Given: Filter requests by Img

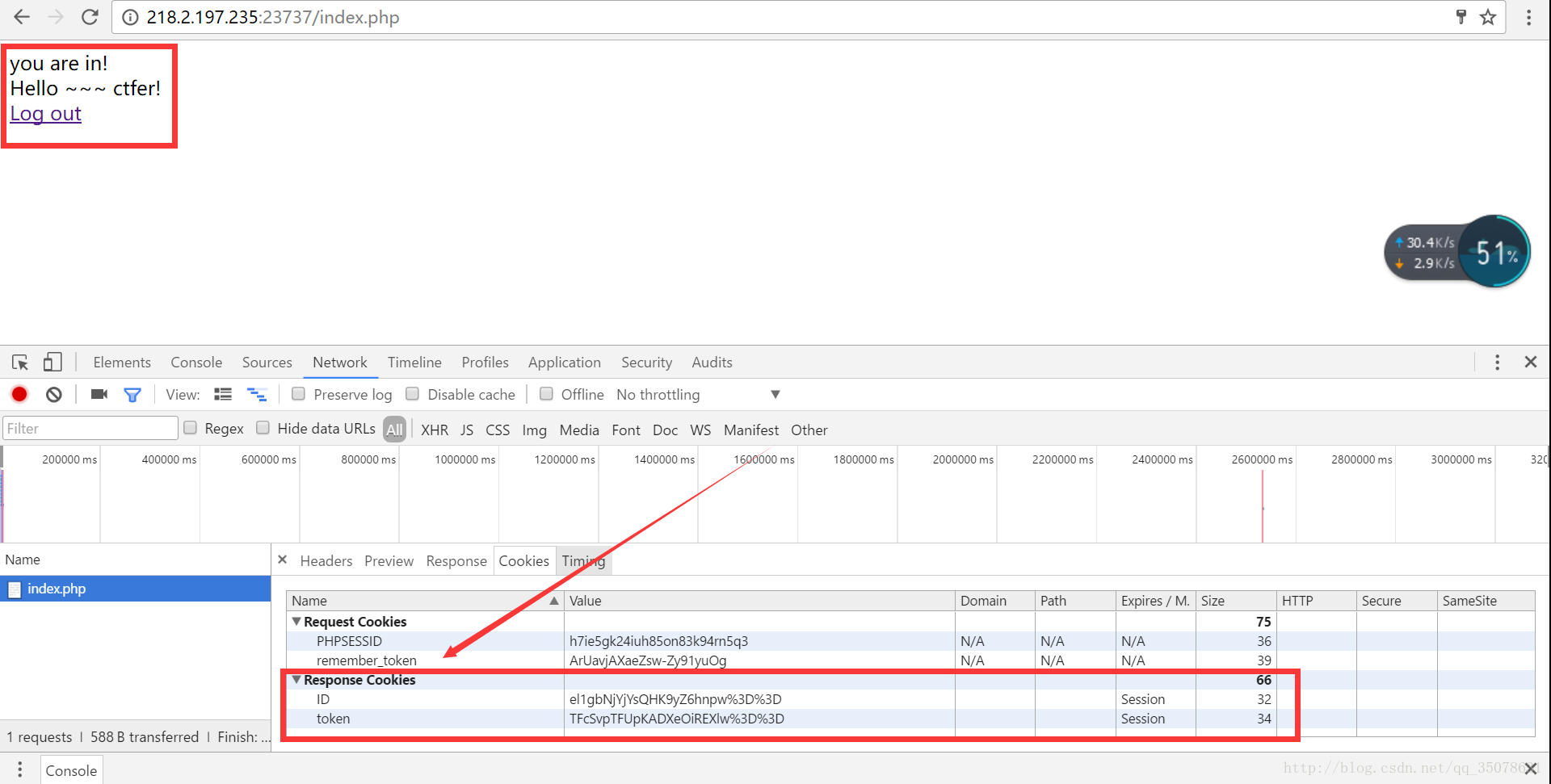Looking at the screenshot, I should coord(534,430).
